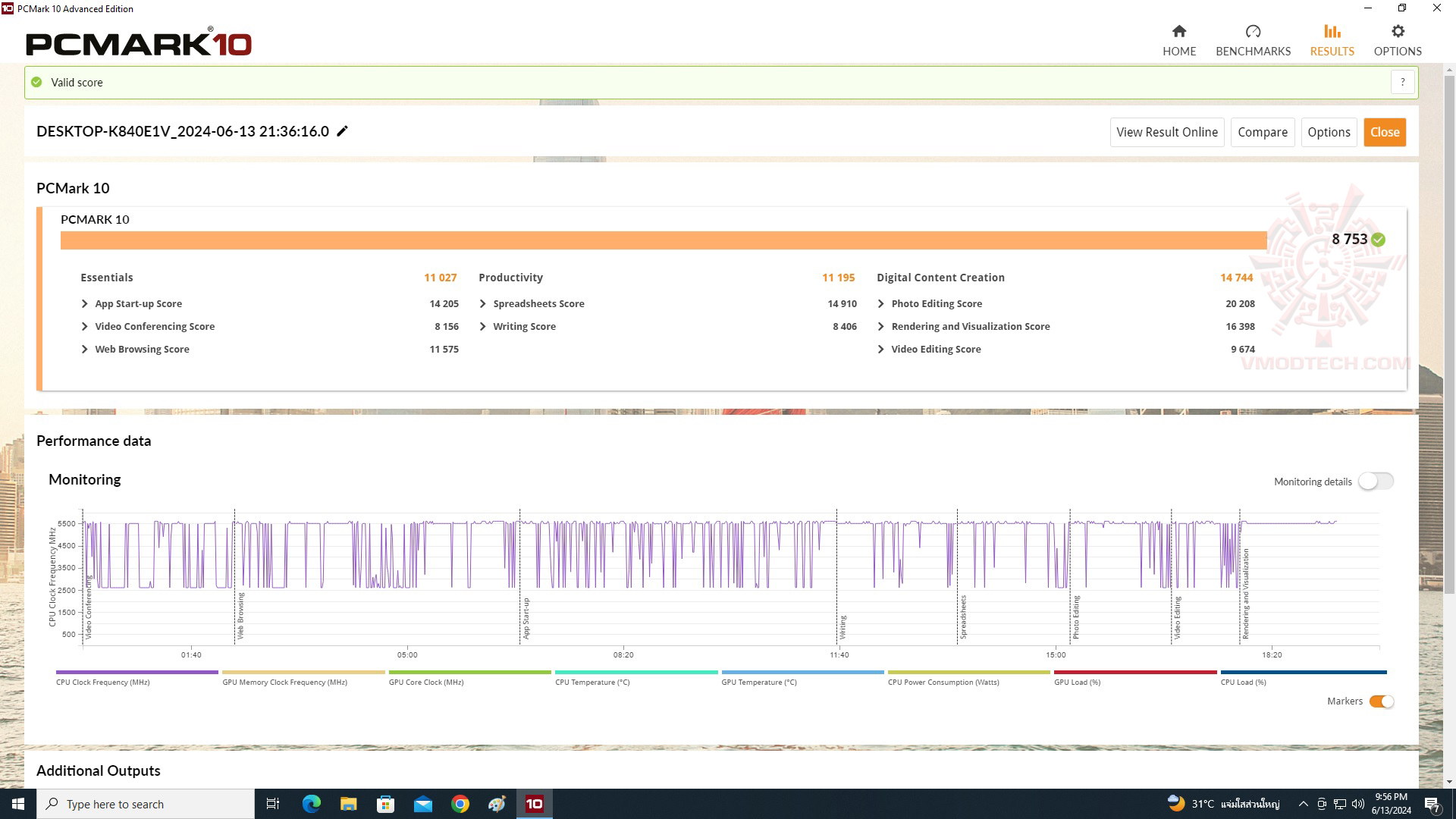
Task: Click the RESULTS navigation icon
Action: (x=1332, y=31)
